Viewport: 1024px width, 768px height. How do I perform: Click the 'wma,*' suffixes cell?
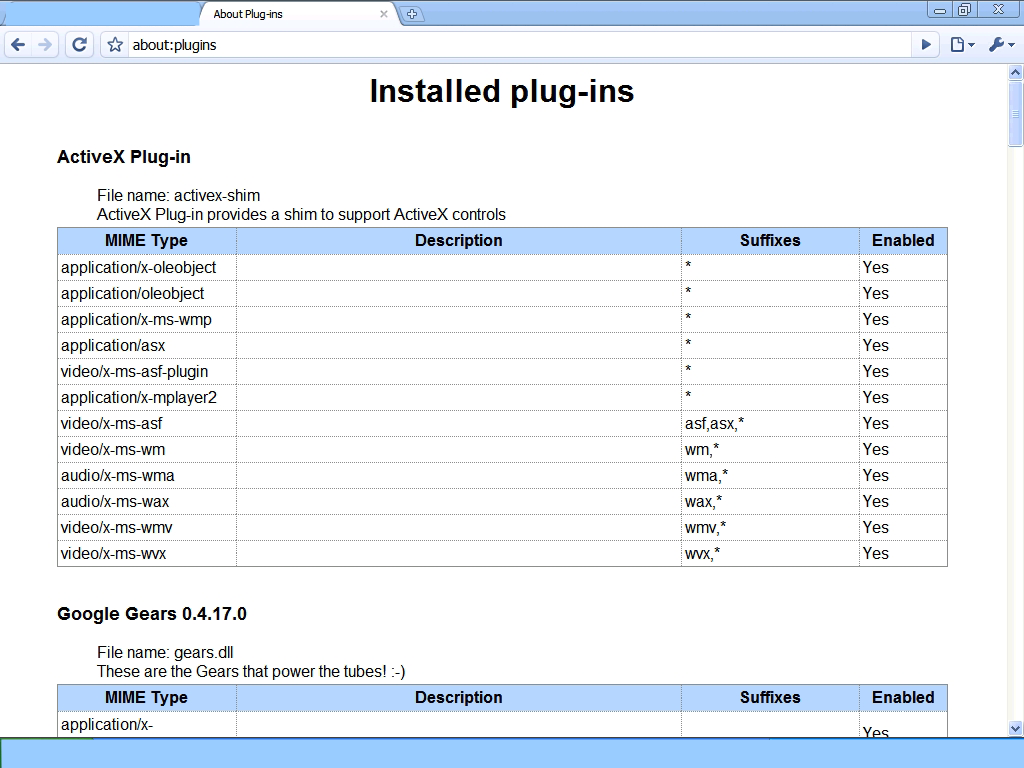770,475
